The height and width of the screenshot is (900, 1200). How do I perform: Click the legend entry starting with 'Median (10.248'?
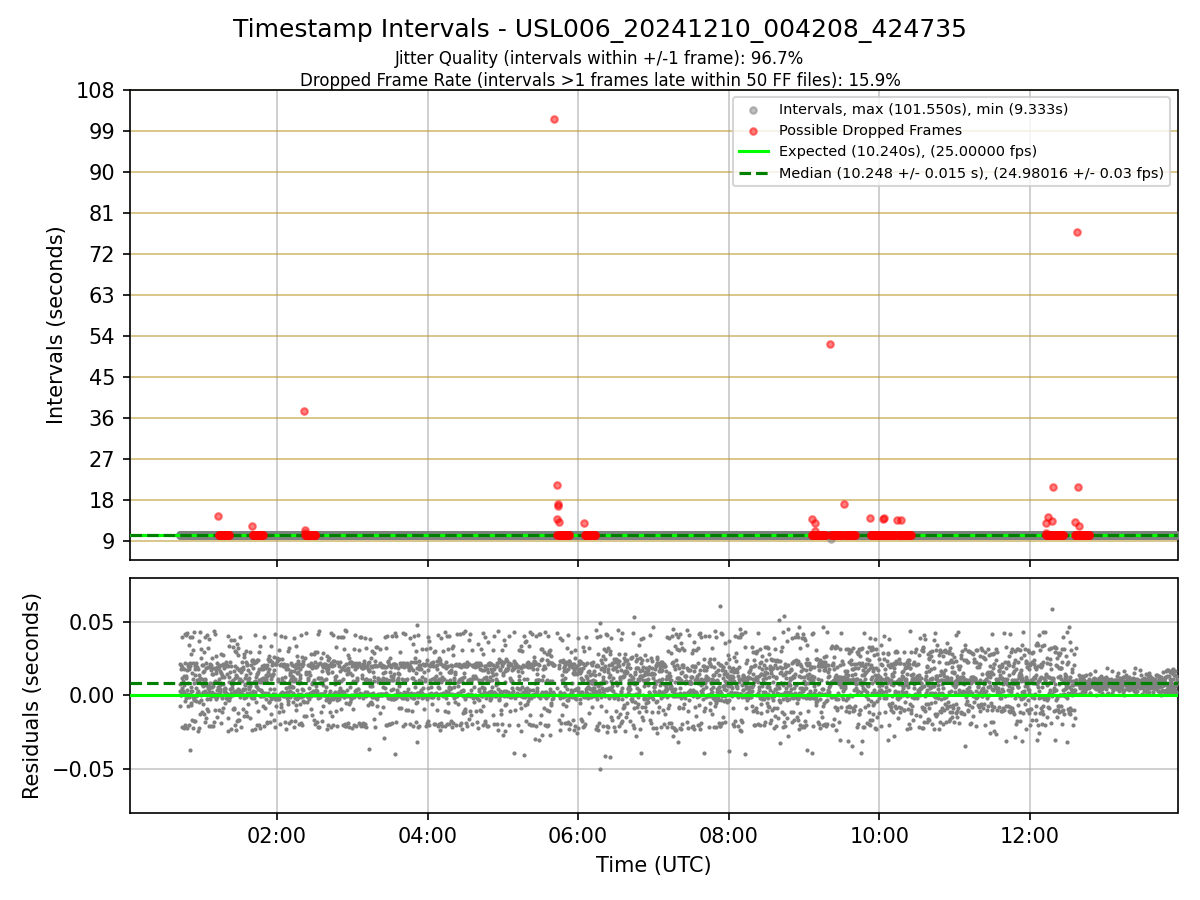click(x=971, y=173)
